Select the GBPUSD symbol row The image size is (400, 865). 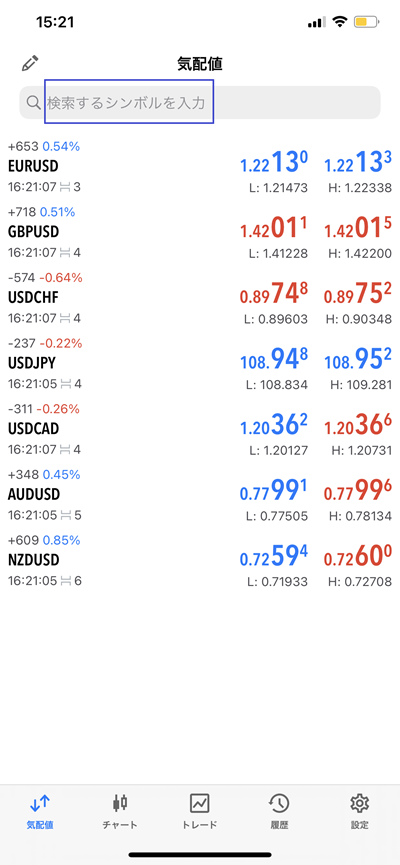(200, 232)
